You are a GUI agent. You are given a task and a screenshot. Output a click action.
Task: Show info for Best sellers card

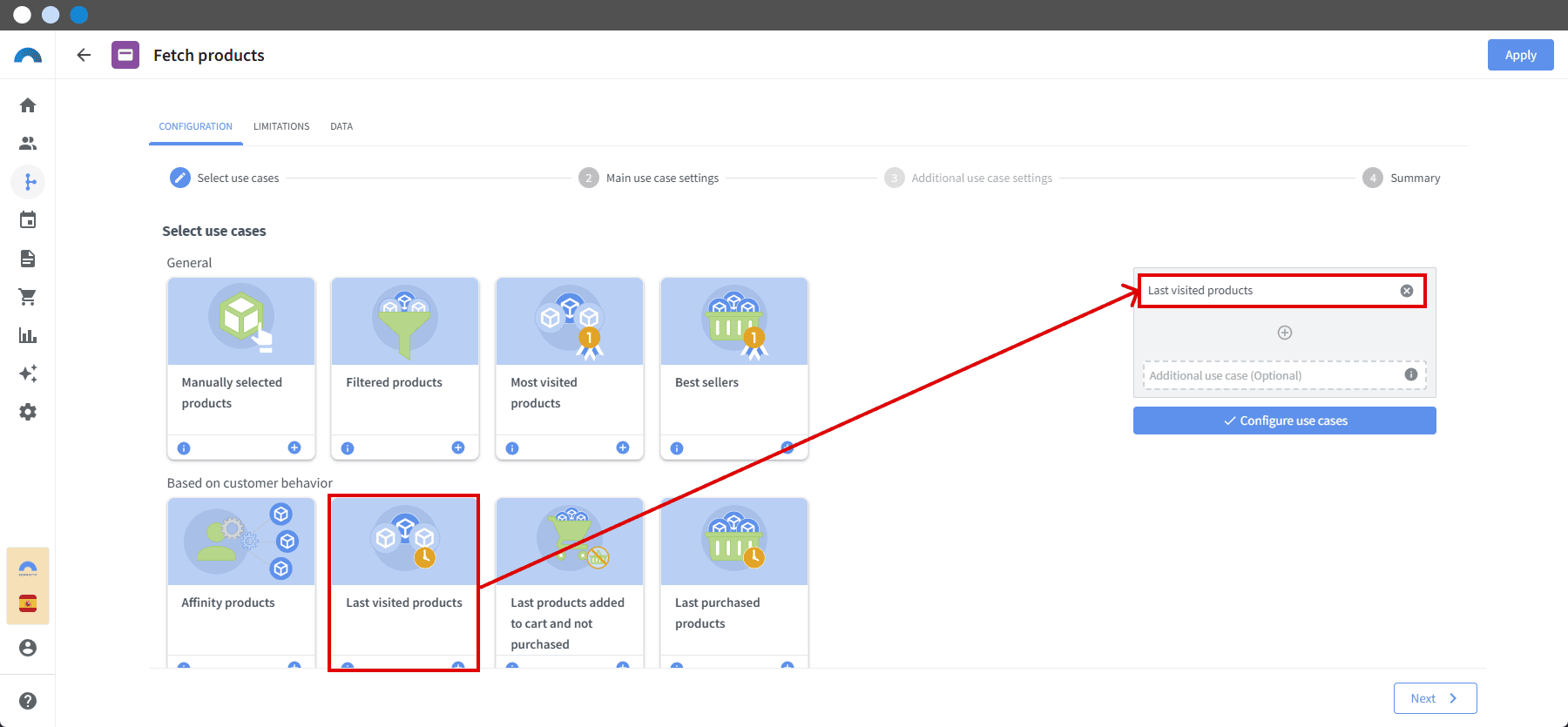(677, 448)
